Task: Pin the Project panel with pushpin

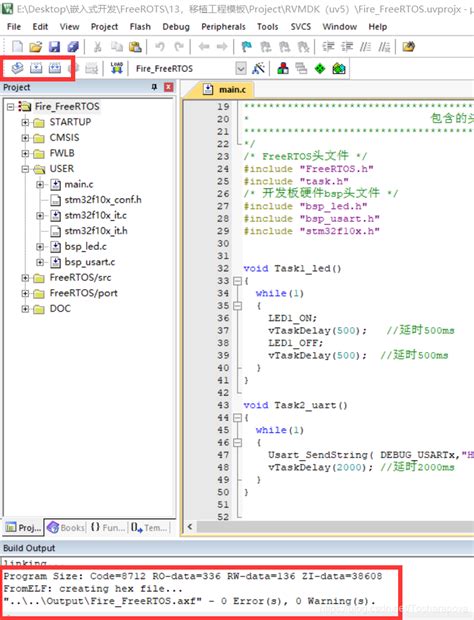Action: (x=155, y=87)
